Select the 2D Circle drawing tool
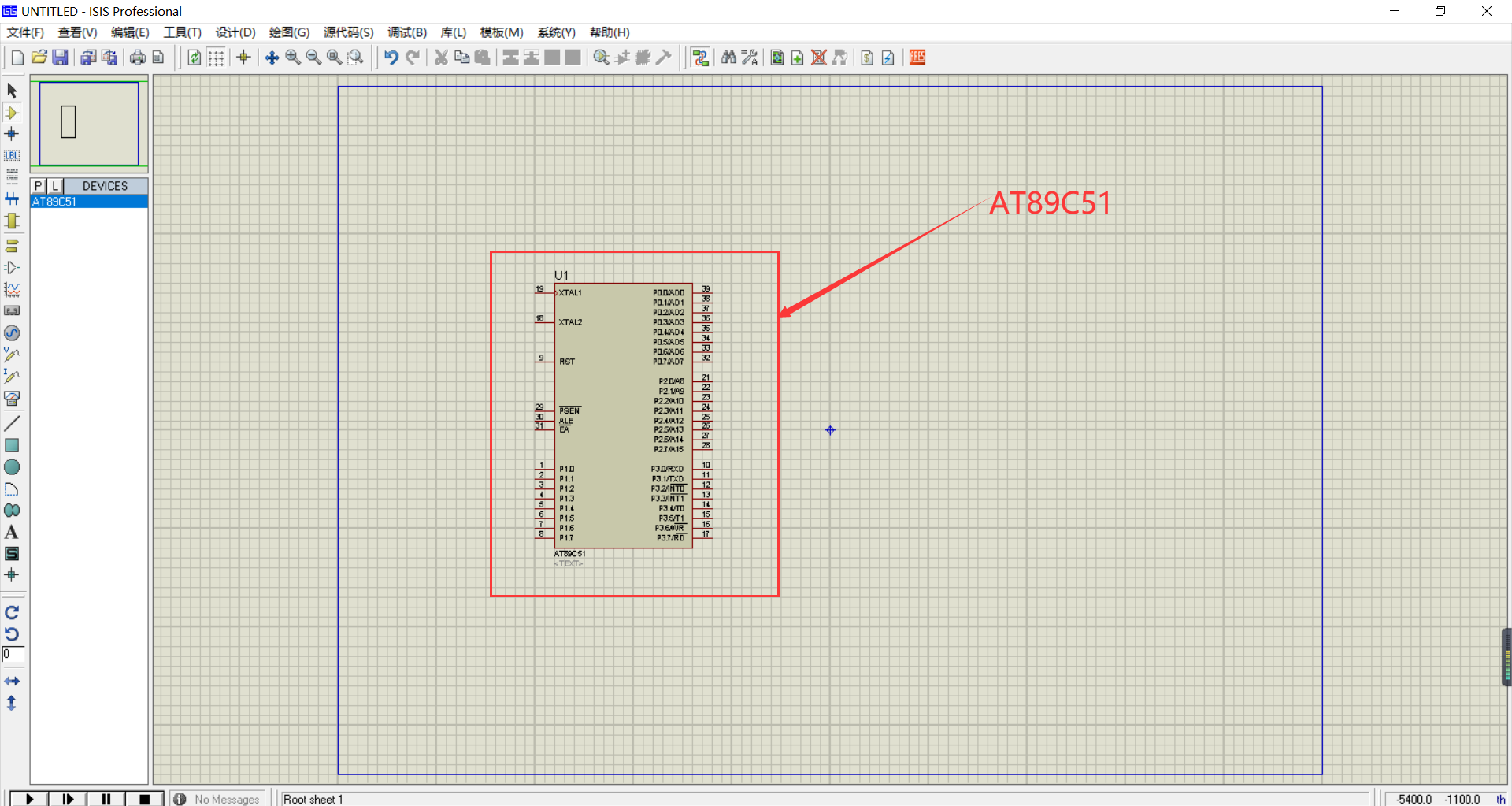The image size is (1512, 806). point(12,467)
